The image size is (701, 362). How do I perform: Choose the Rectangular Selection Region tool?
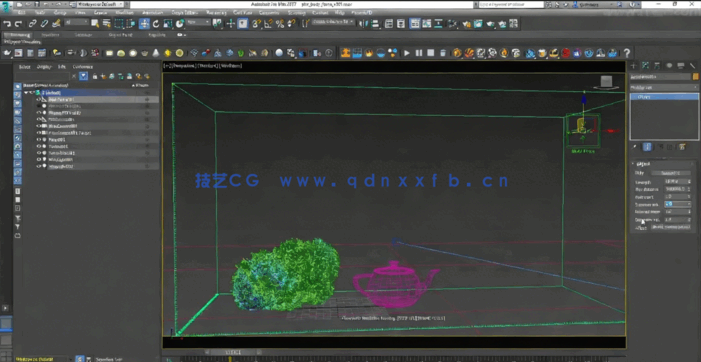tap(119, 24)
